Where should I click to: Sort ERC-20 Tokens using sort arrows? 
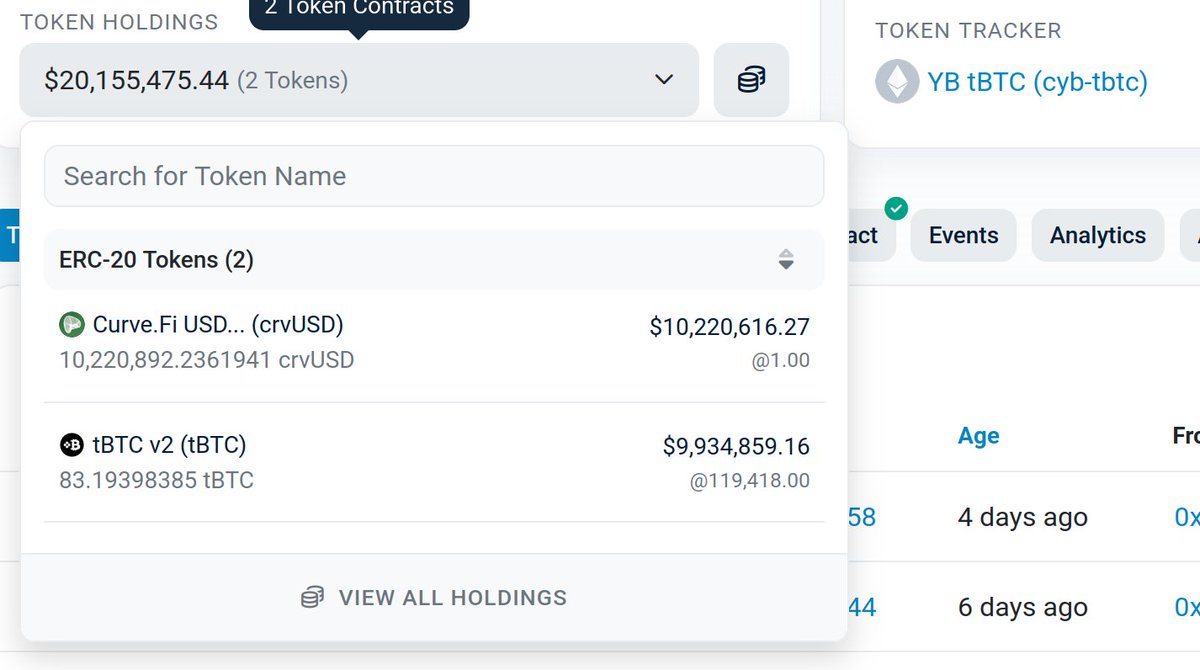point(786,260)
